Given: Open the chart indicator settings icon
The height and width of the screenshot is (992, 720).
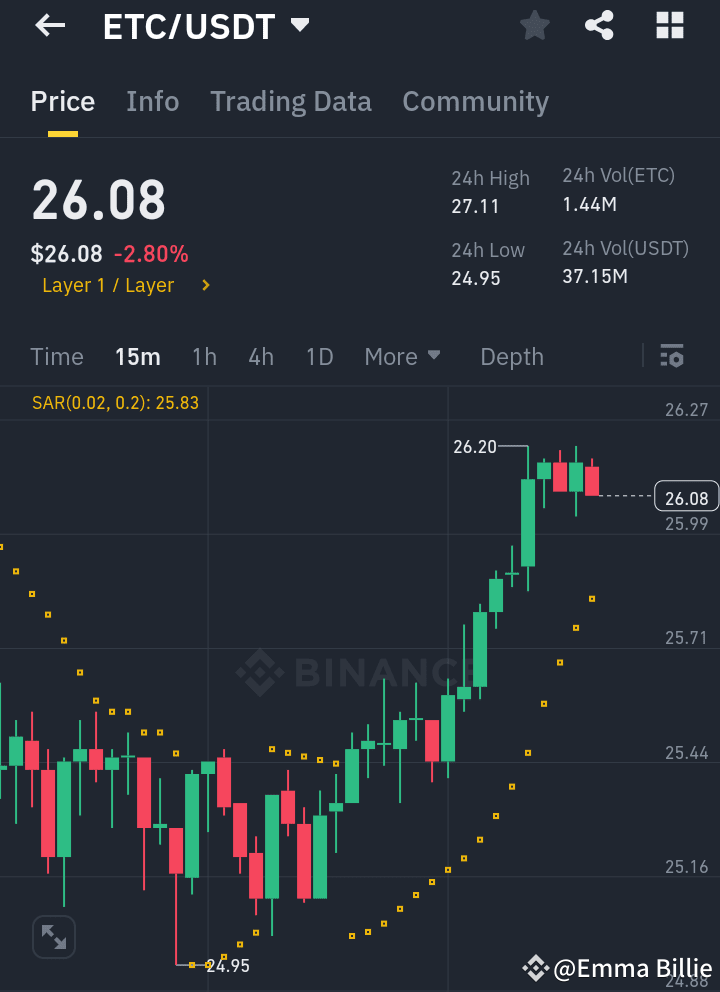Looking at the screenshot, I should click(x=671, y=356).
